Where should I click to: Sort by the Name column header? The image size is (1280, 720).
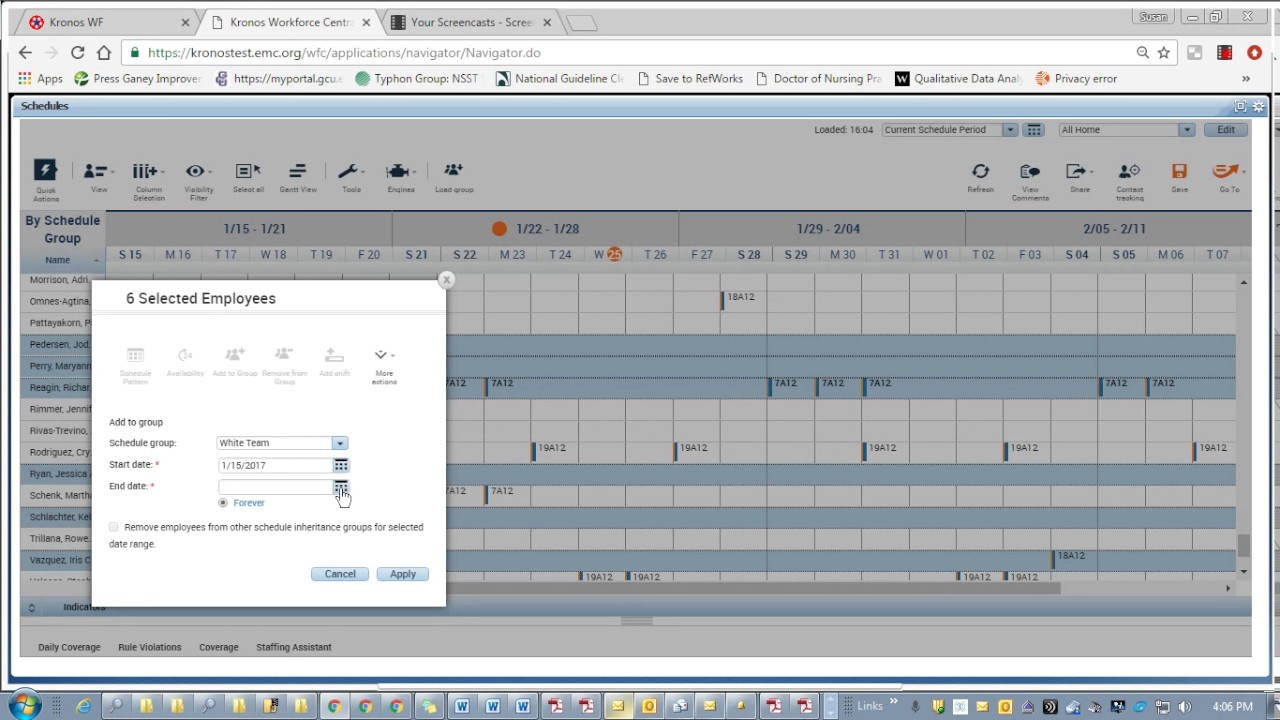click(58, 260)
